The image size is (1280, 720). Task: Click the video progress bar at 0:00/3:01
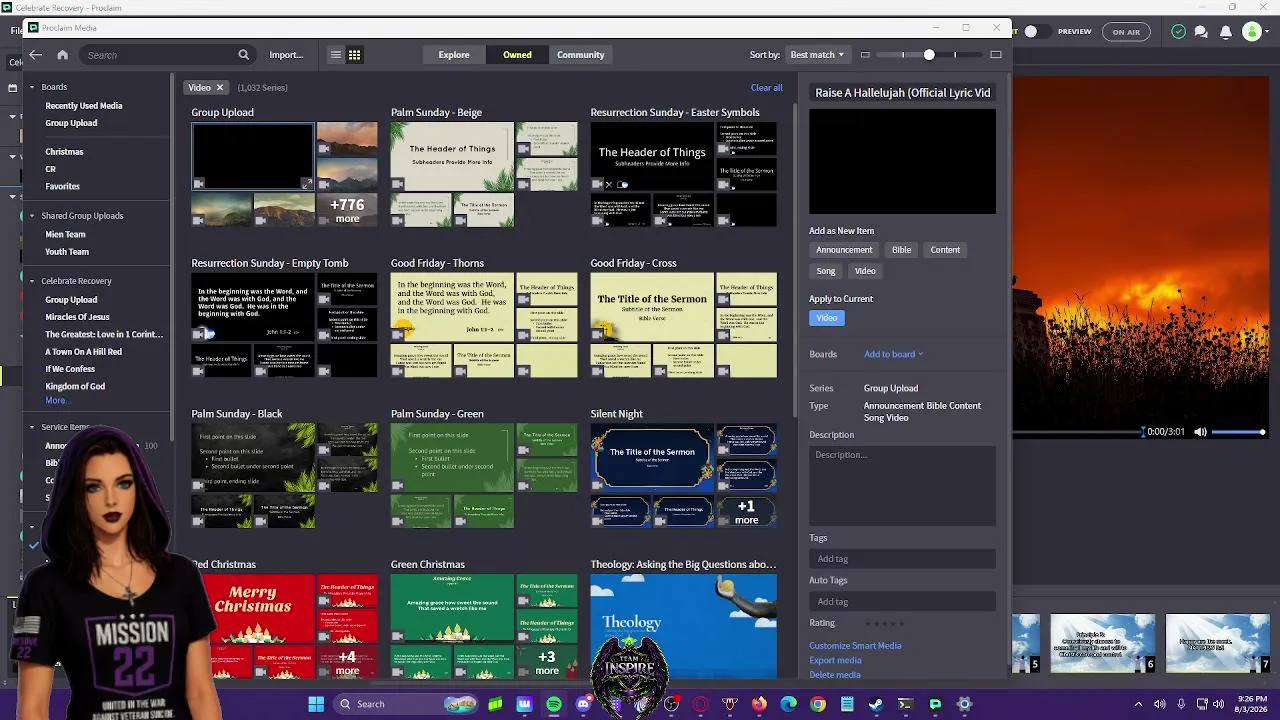[x=1078, y=432]
